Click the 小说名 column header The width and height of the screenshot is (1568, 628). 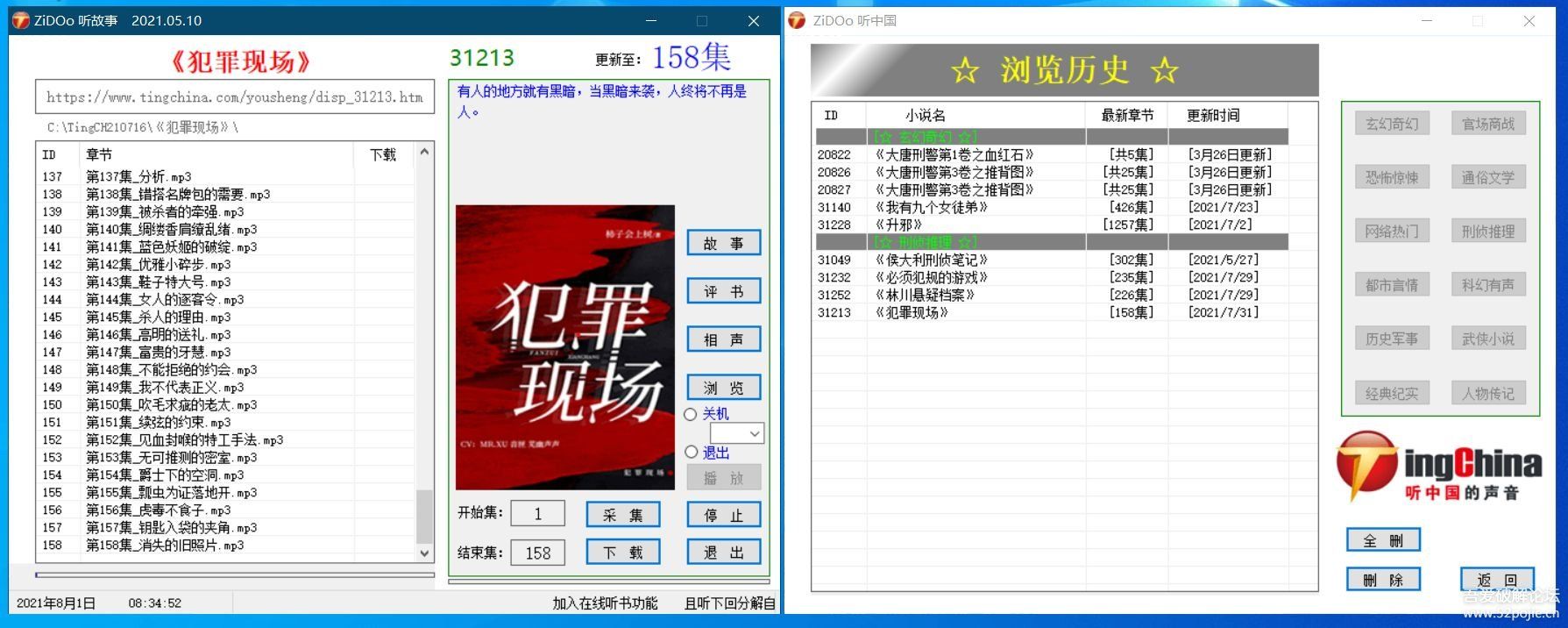[x=976, y=115]
